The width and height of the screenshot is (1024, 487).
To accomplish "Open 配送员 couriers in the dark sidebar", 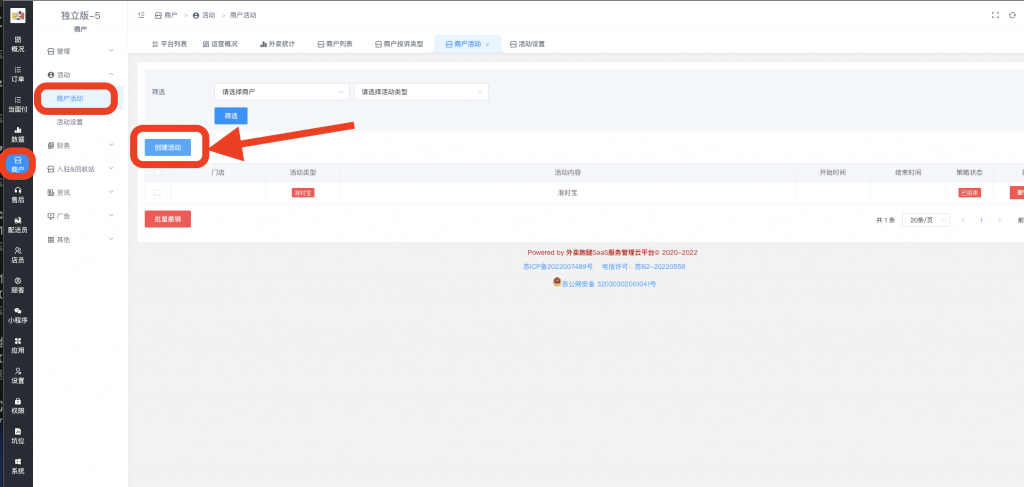I will 18,225.
